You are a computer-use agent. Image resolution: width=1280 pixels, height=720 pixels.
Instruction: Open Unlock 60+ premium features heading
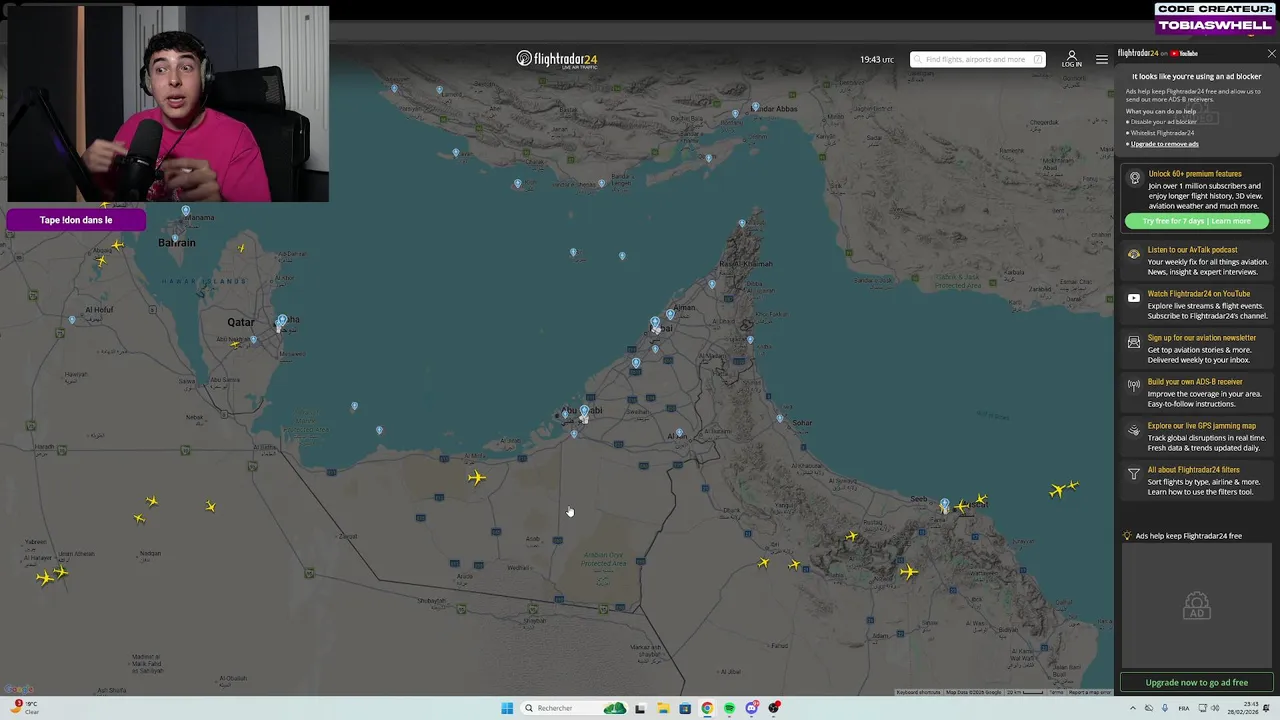[1194, 174]
